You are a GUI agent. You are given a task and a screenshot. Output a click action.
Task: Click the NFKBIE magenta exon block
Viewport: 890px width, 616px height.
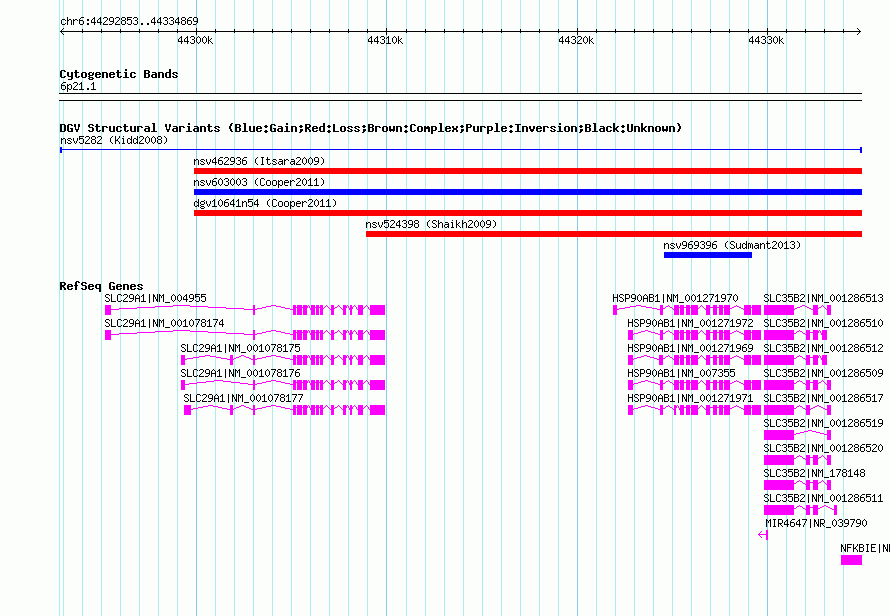pos(851,560)
